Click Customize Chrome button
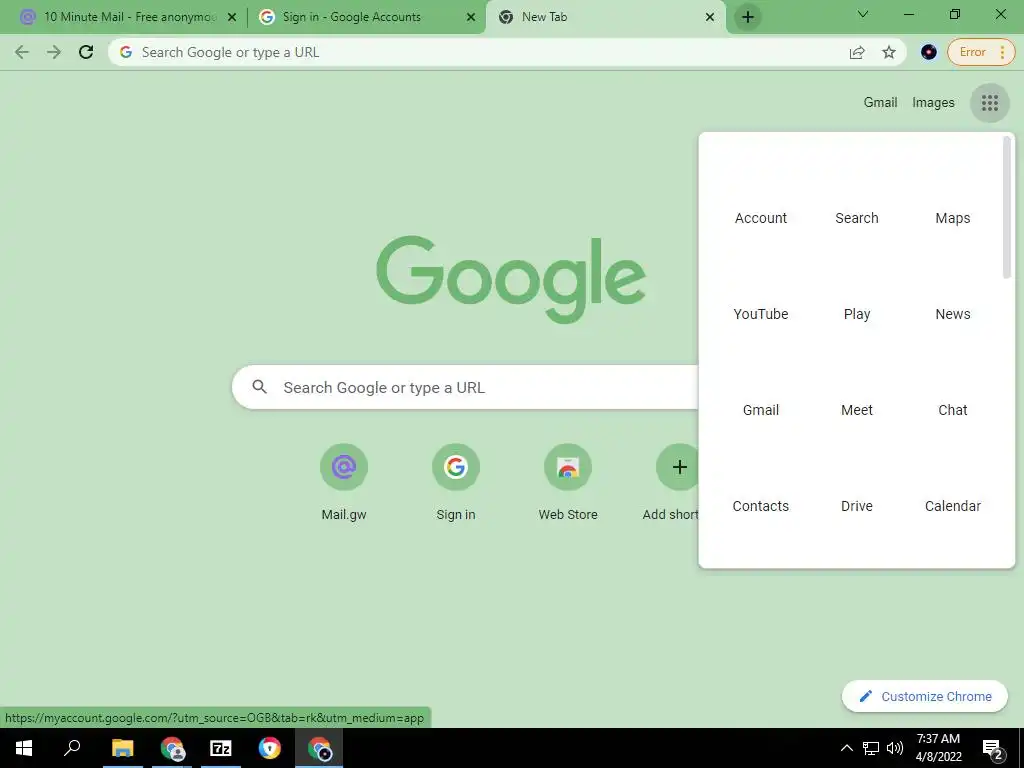The width and height of the screenshot is (1024, 768). click(925, 696)
